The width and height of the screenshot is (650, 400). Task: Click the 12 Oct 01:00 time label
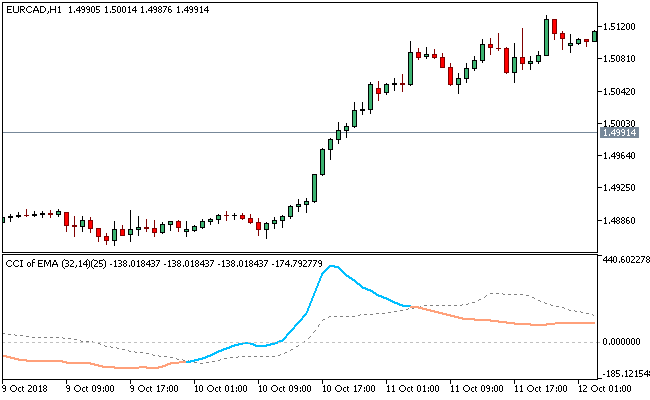[x=605, y=387]
